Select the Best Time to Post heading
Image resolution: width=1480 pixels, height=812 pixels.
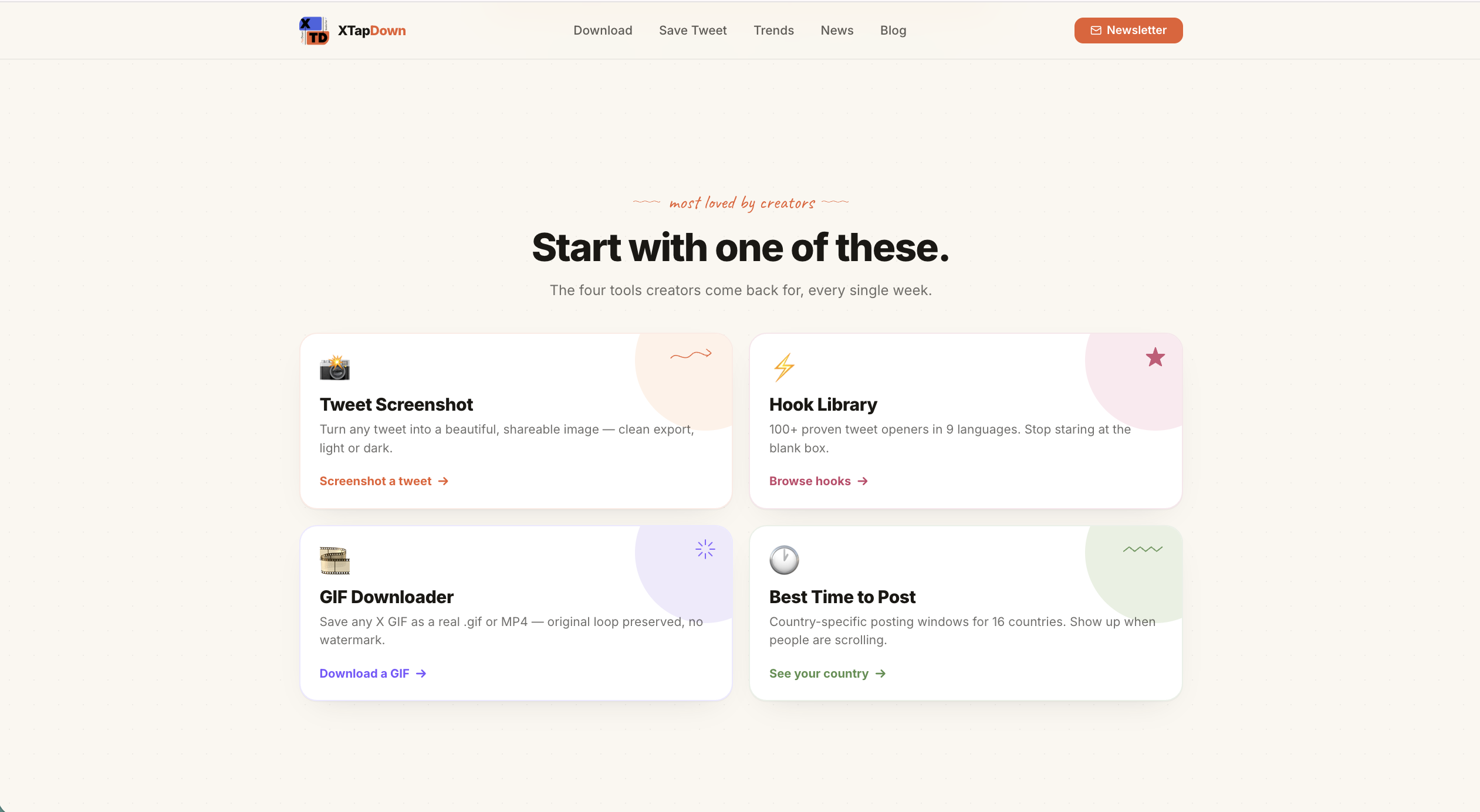click(x=842, y=597)
